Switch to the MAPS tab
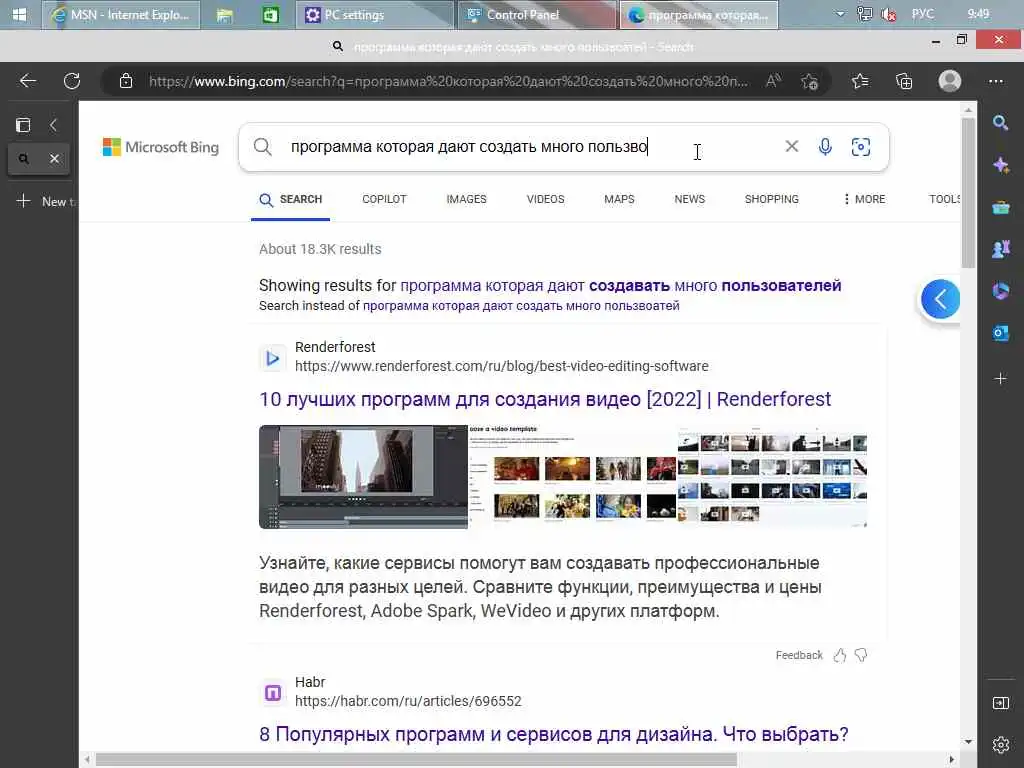 (619, 199)
